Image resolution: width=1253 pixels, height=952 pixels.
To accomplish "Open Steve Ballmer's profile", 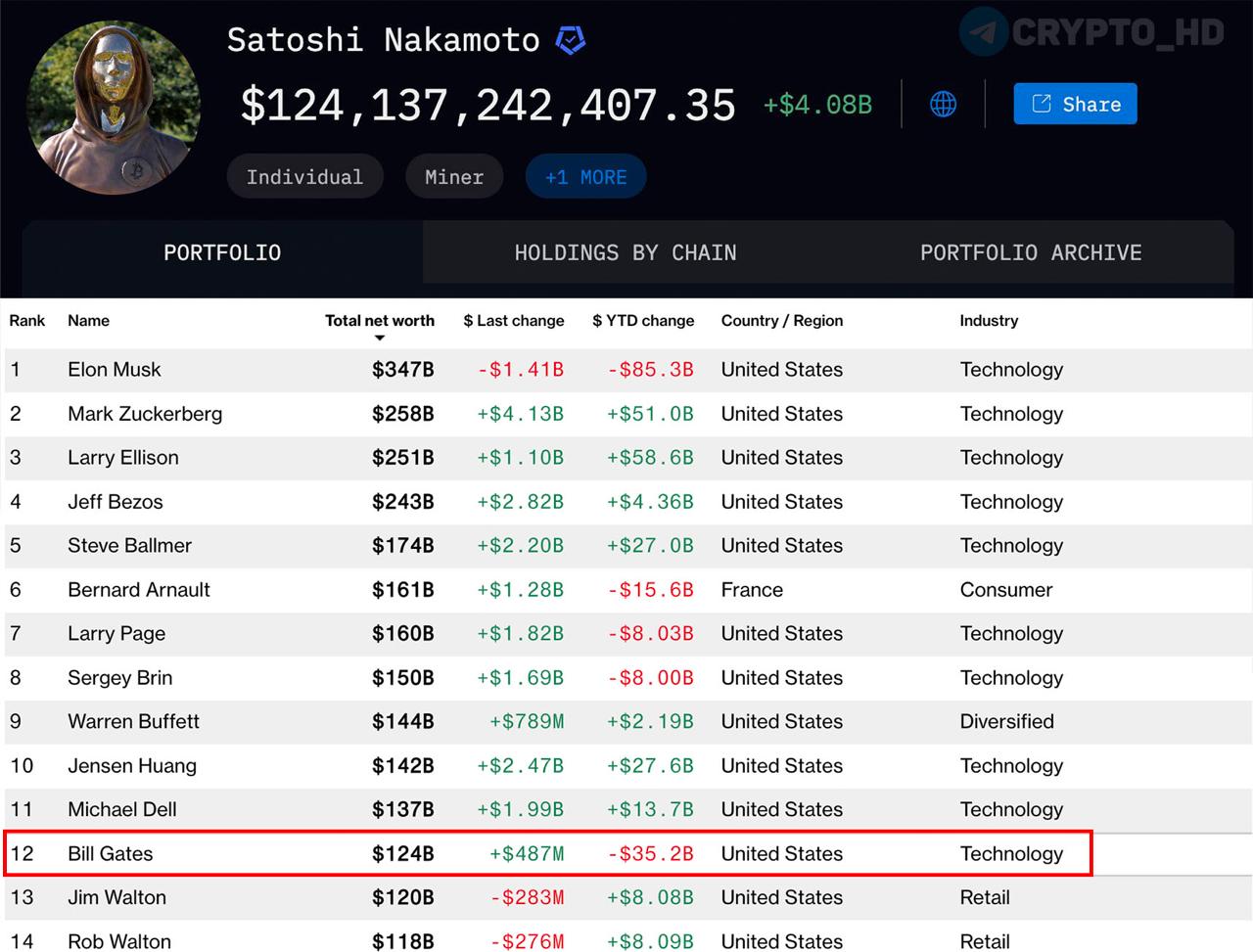I will (x=129, y=546).
